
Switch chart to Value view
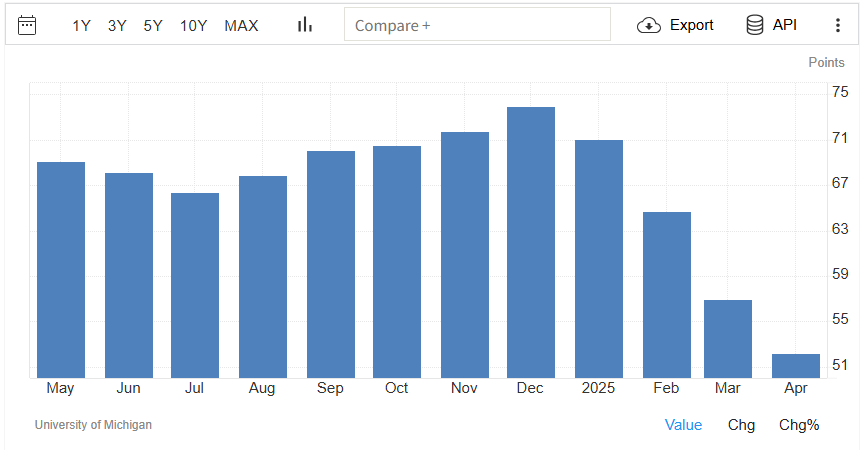tap(683, 425)
